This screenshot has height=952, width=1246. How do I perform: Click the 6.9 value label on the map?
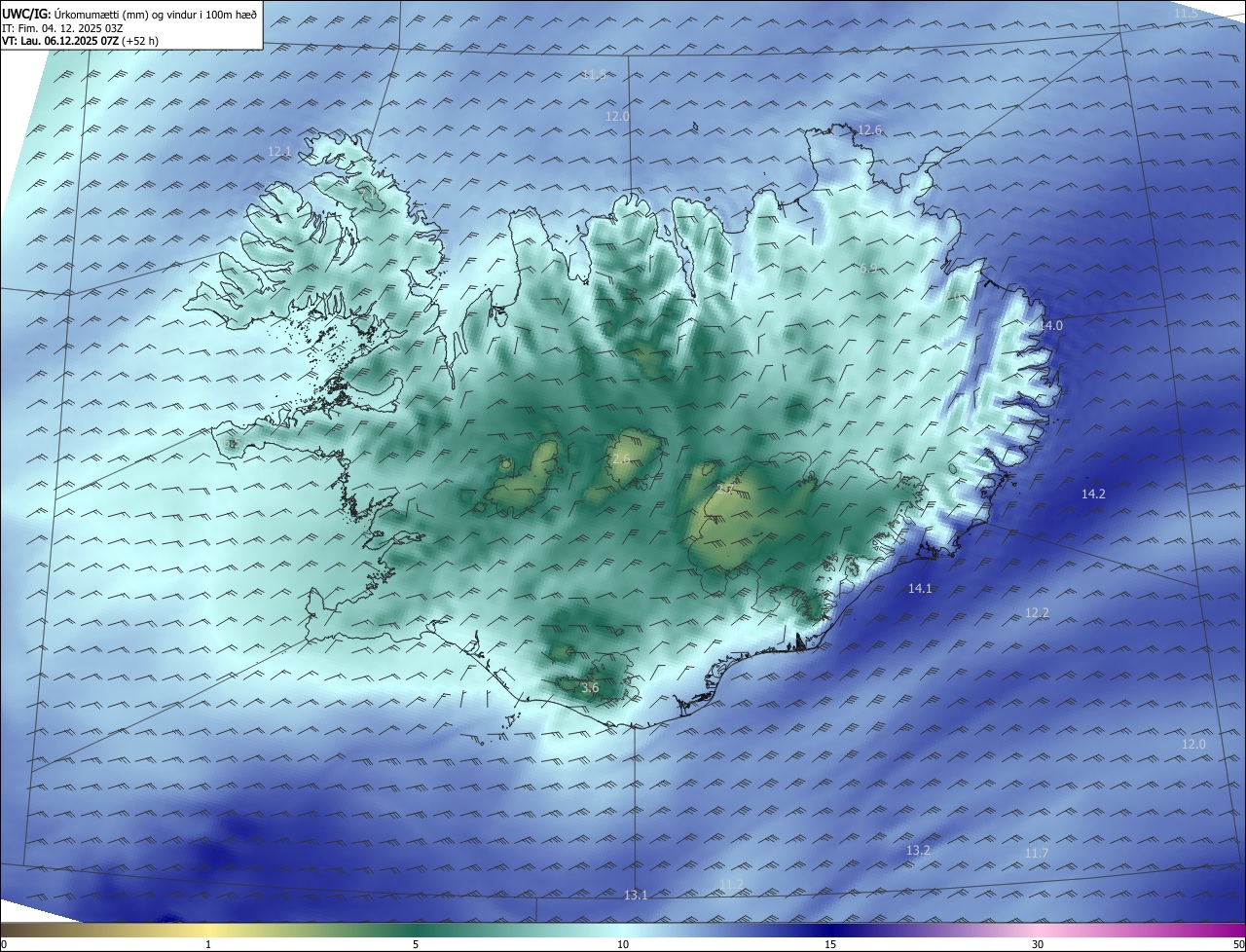point(868,268)
